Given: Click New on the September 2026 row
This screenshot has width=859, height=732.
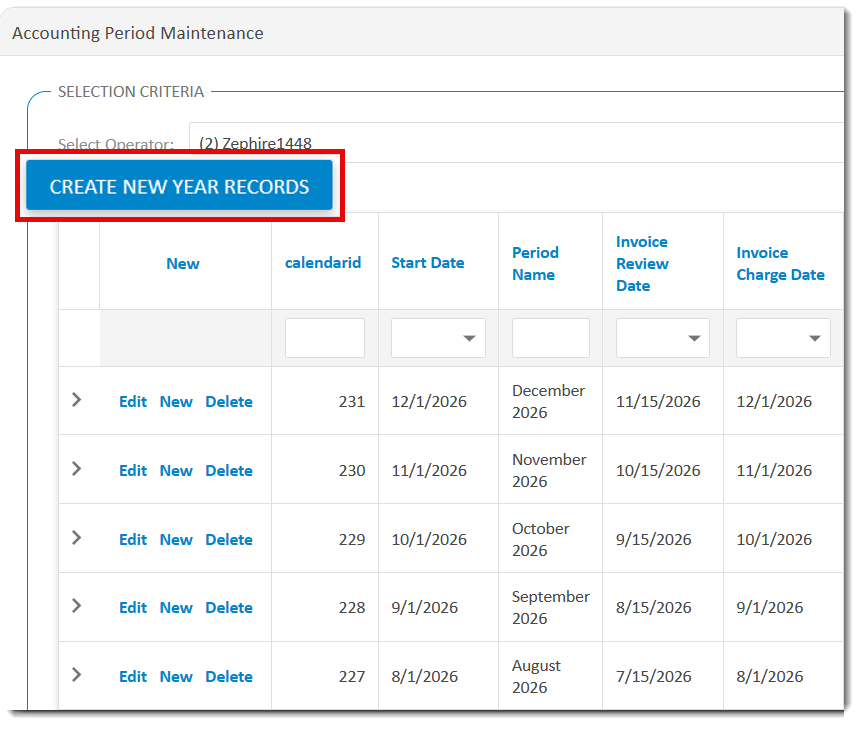Looking at the screenshot, I should [x=176, y=607].
